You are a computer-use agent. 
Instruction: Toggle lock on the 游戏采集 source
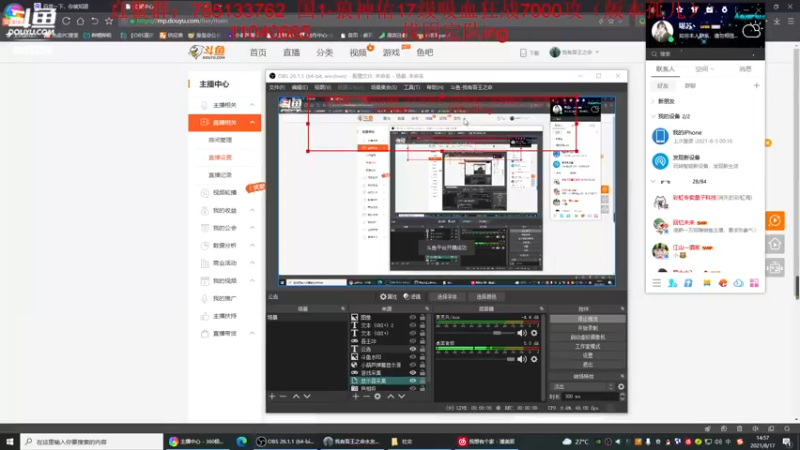pyautogui.click(x=422, y=373)
